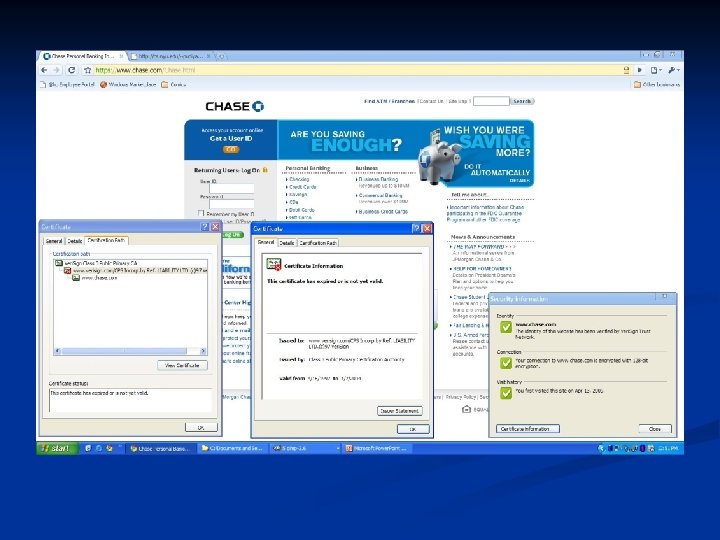Click the View Certificate button
Viewport: 720px width, 540px height.
pos(182,366)
